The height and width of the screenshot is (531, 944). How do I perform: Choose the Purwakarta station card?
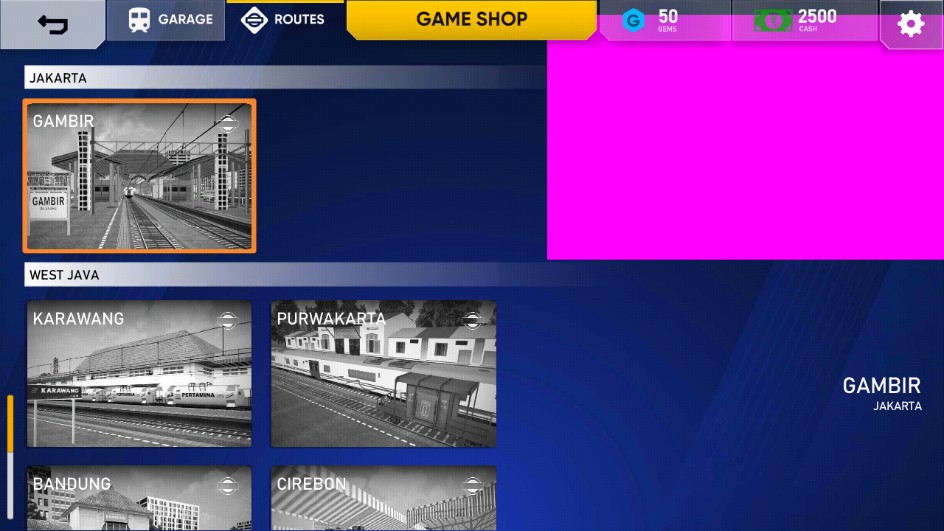click(x=384, y=374)
